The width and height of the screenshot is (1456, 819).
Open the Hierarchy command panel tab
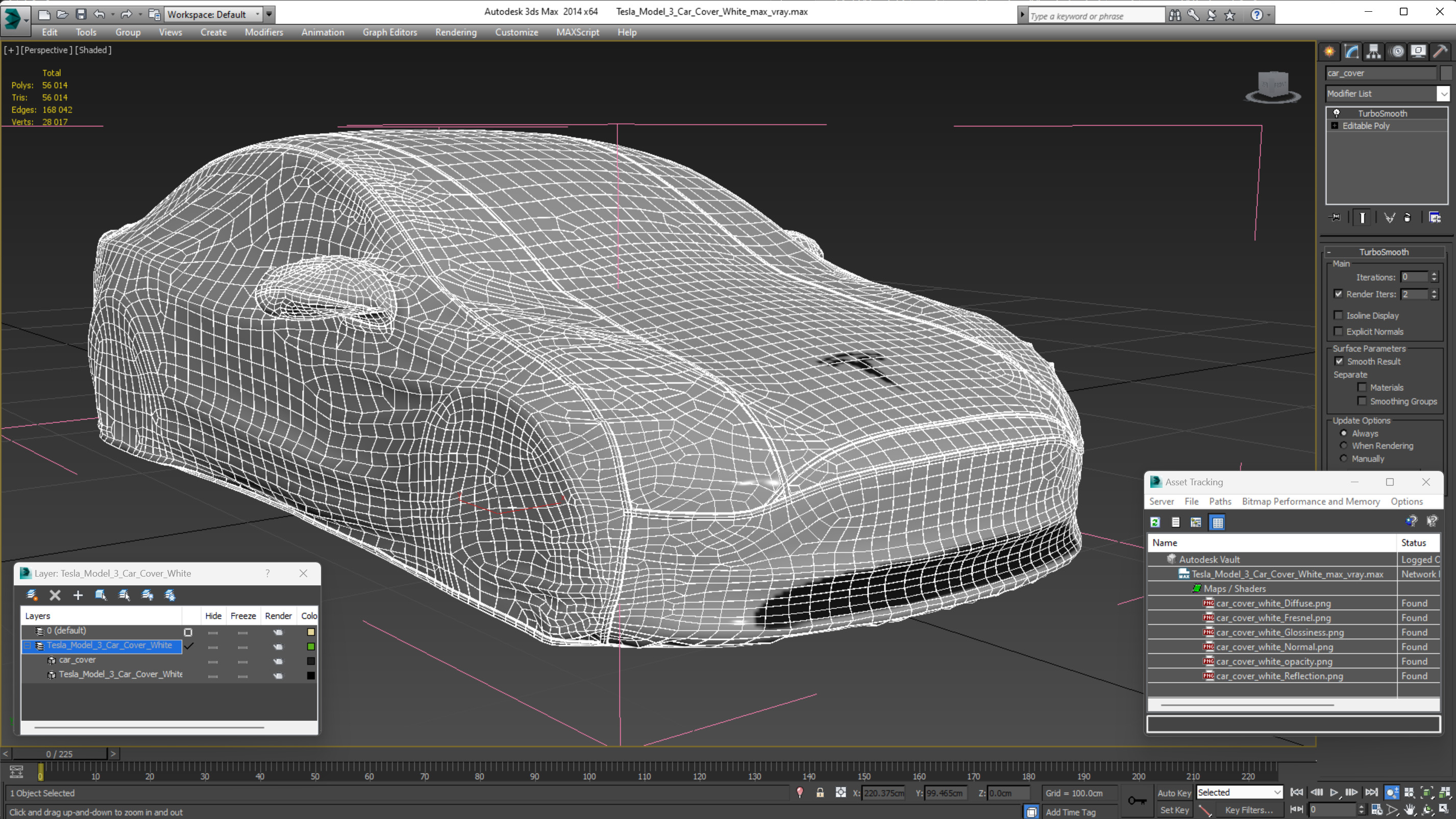tap(1373, 52)
